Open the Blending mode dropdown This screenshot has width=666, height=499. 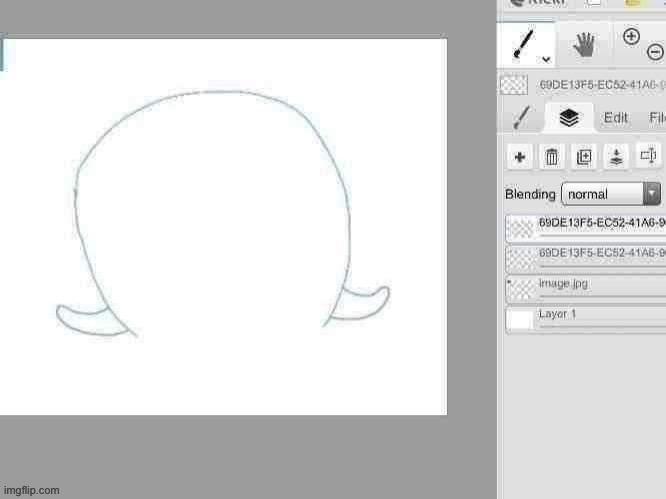[x=611, y=194]
